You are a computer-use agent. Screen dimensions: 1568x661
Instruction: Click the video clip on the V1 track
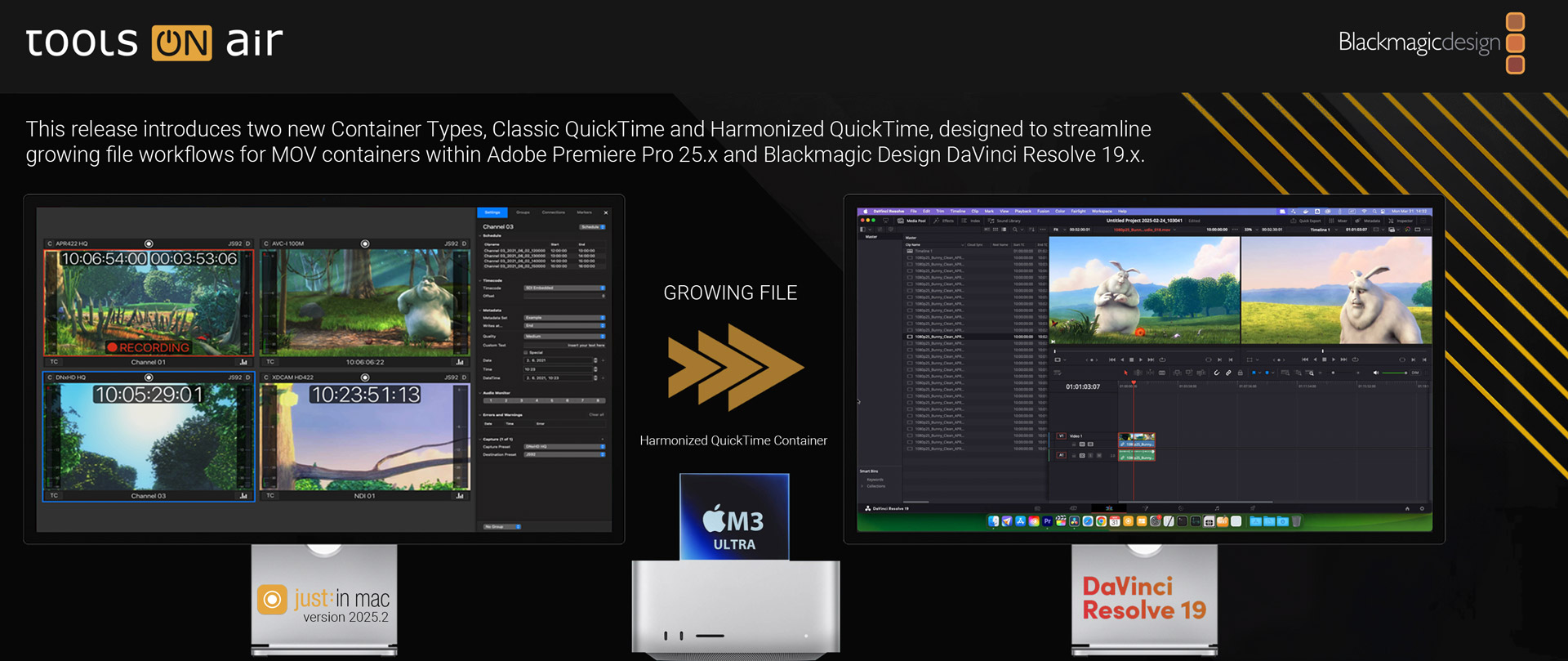pyautogui.click(x=1136, y=438)
